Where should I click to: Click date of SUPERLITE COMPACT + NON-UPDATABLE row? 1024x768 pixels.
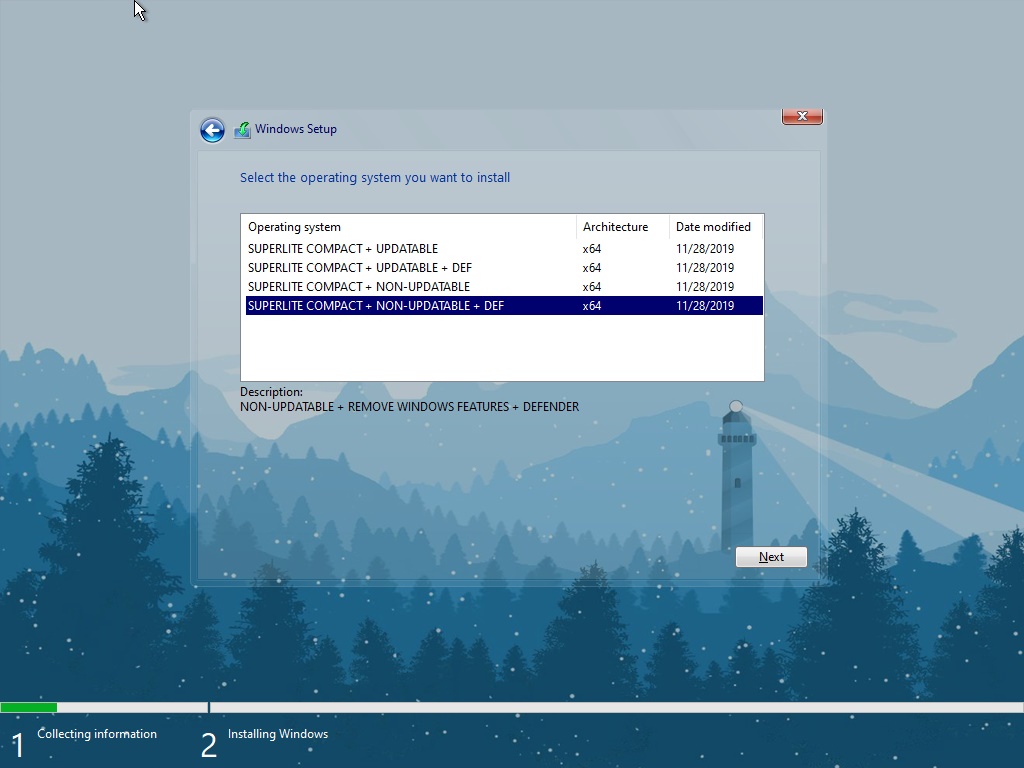[x=705, y=287]
